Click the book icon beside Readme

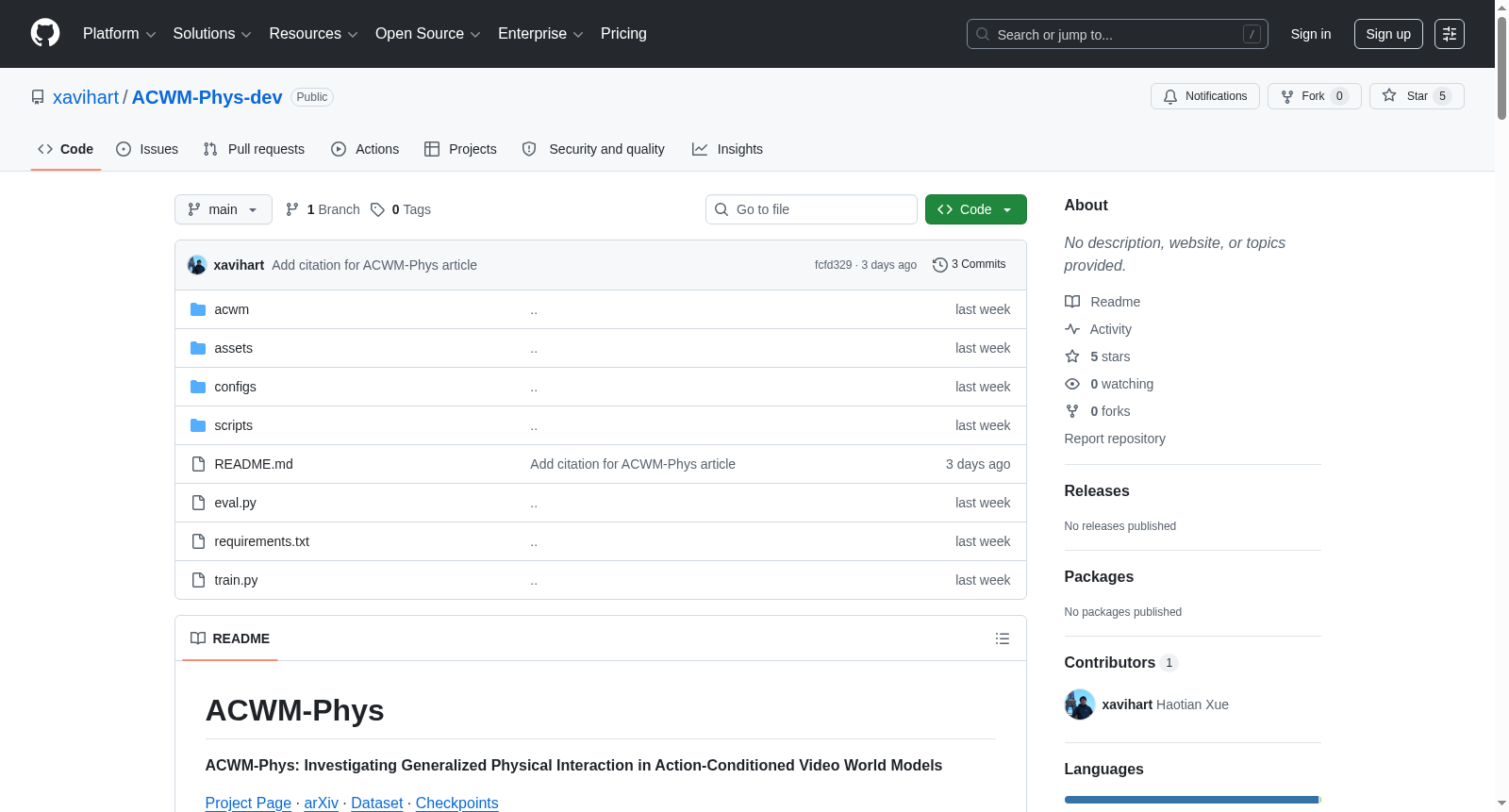point(1072,302)
